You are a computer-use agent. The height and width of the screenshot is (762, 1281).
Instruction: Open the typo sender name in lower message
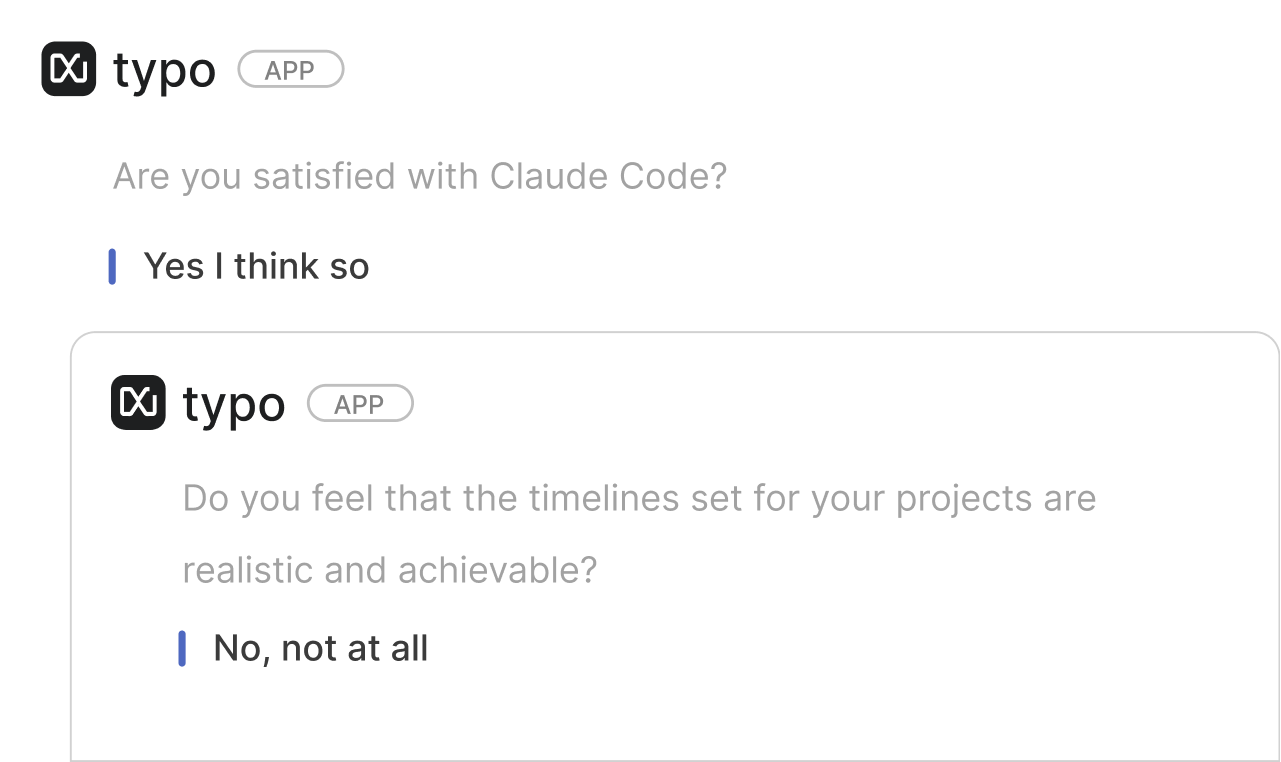pyautogui.click(x=234, y=404)
